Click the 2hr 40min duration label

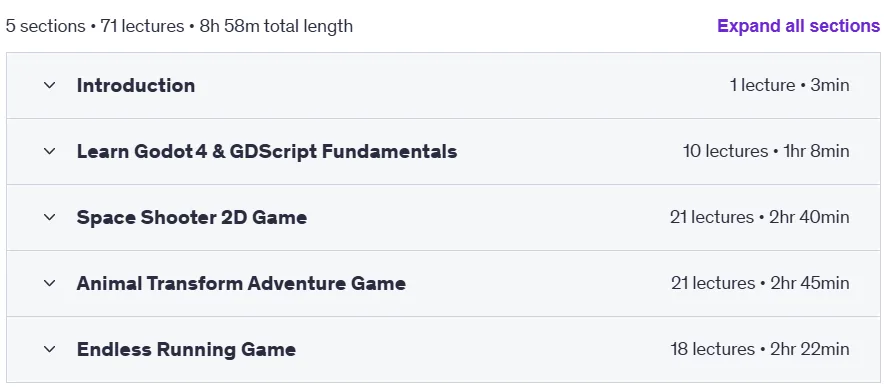pyautogui.click(x=809, y=218)
